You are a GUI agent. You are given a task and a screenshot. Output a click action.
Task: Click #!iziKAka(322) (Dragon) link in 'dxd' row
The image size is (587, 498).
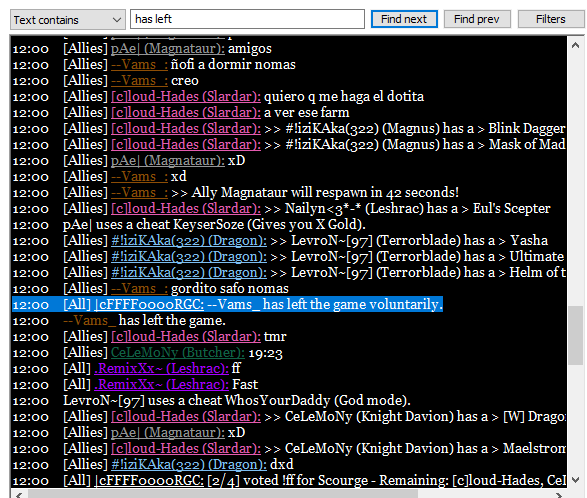click(189, 465)
